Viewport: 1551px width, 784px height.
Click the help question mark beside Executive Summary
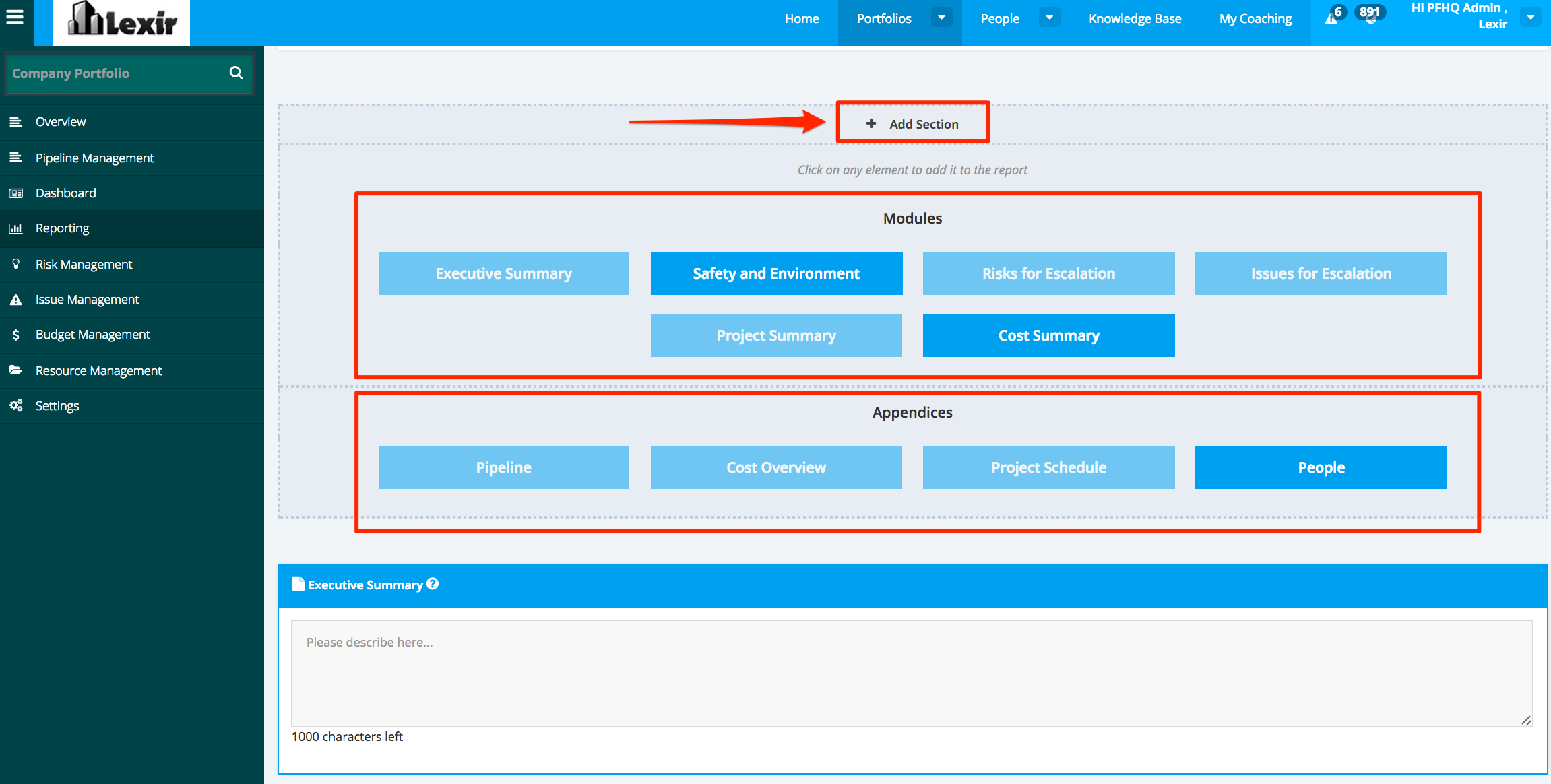[433, 584]
